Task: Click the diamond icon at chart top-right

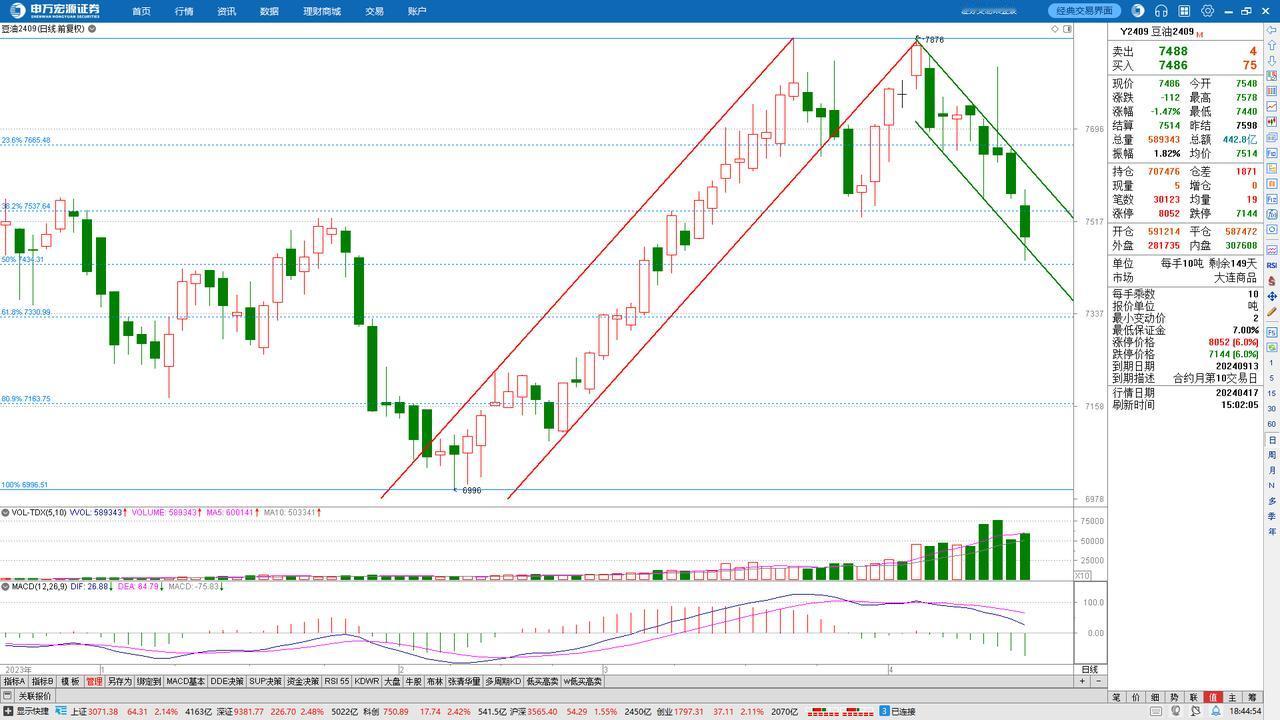Action: (x=1055, y=29)
